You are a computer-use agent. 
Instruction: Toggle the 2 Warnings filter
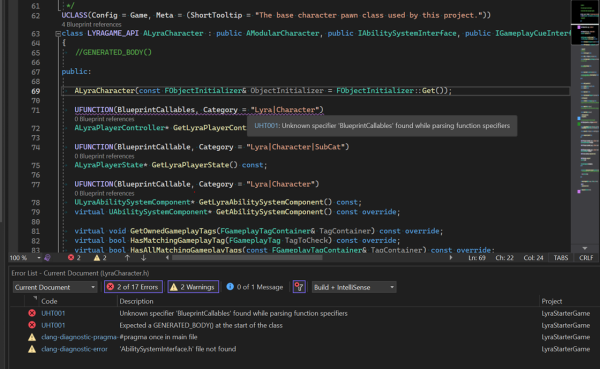tap(193, 287)
